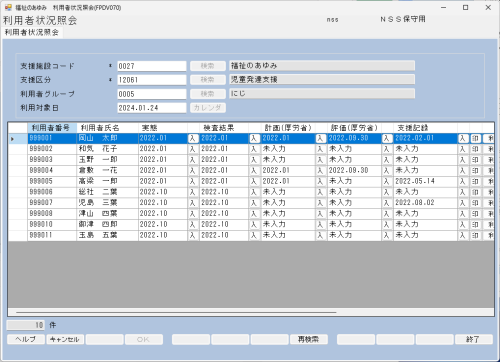
Task: Click 支援記録 date 2022.05.14
Action: coord(425,181)
